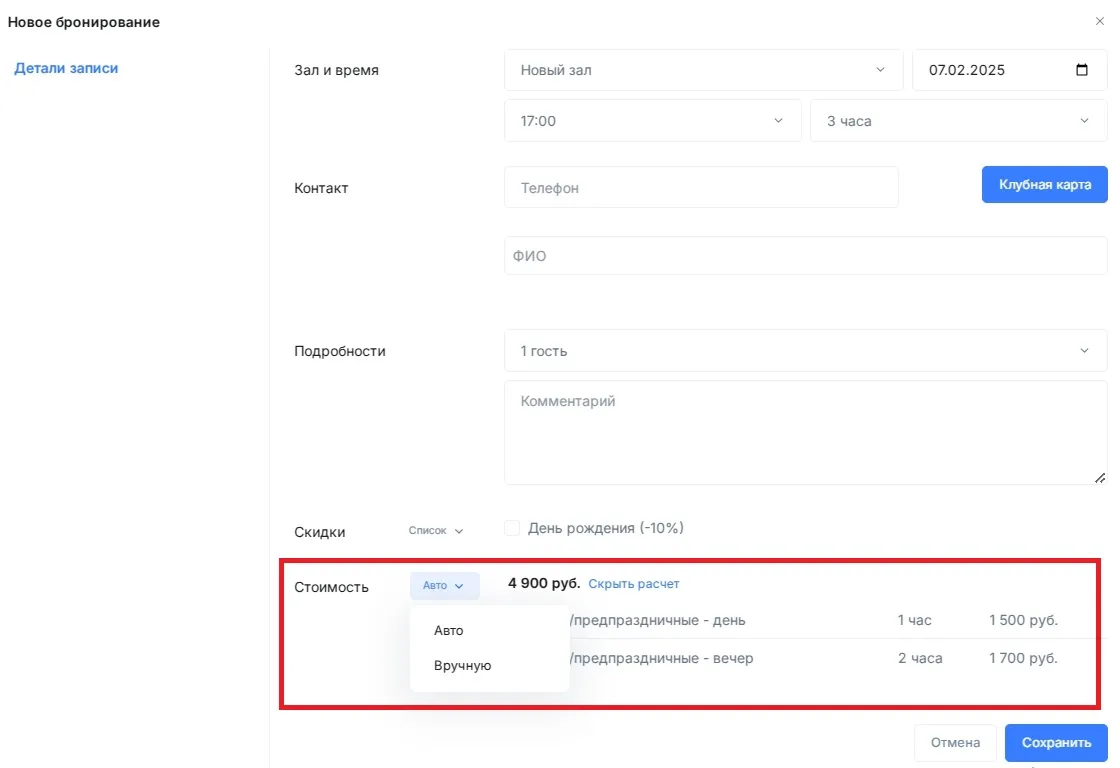The image size is (1120, 768).
Task: Choose Вручную from the cost menu
Action: pyautogui.click(x=462, y=666)
